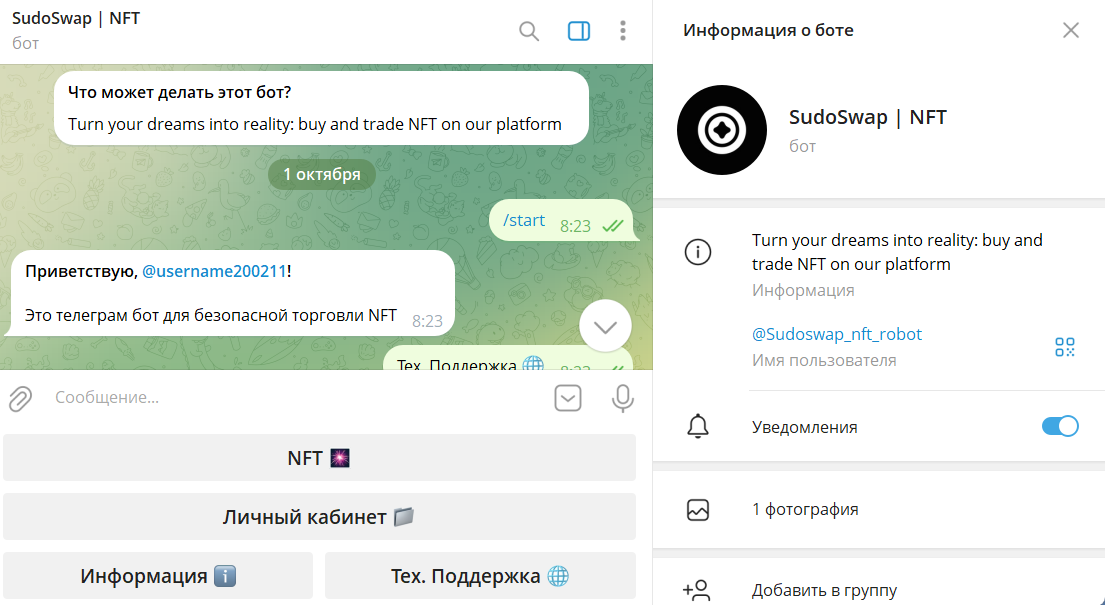
Task: Close the Информация о боте panel
Action: coord(1071,30)
